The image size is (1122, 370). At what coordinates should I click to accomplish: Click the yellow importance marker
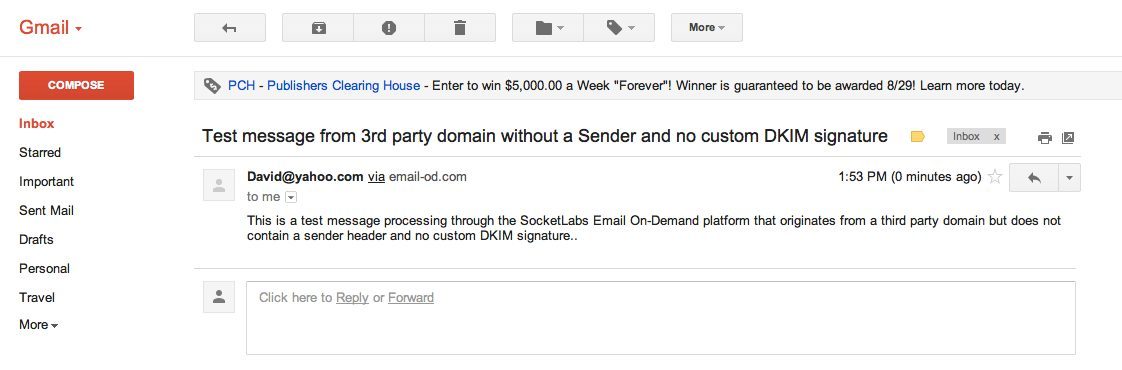coord(917,137)
